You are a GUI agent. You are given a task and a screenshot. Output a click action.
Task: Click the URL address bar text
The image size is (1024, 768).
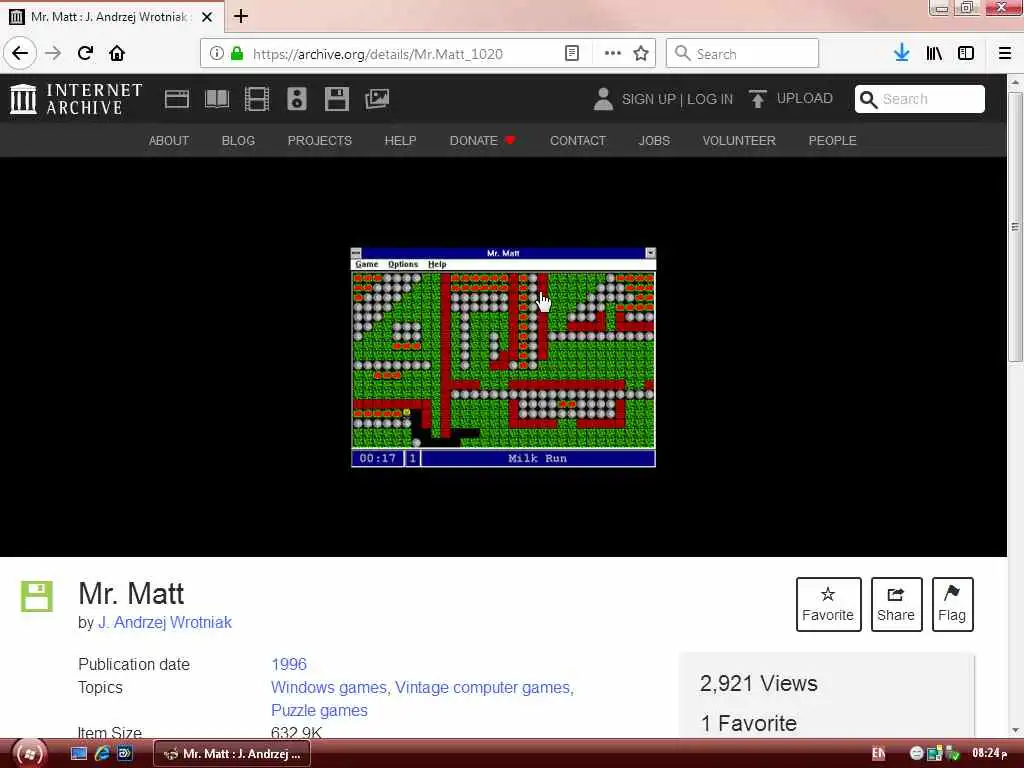point(377,54)
